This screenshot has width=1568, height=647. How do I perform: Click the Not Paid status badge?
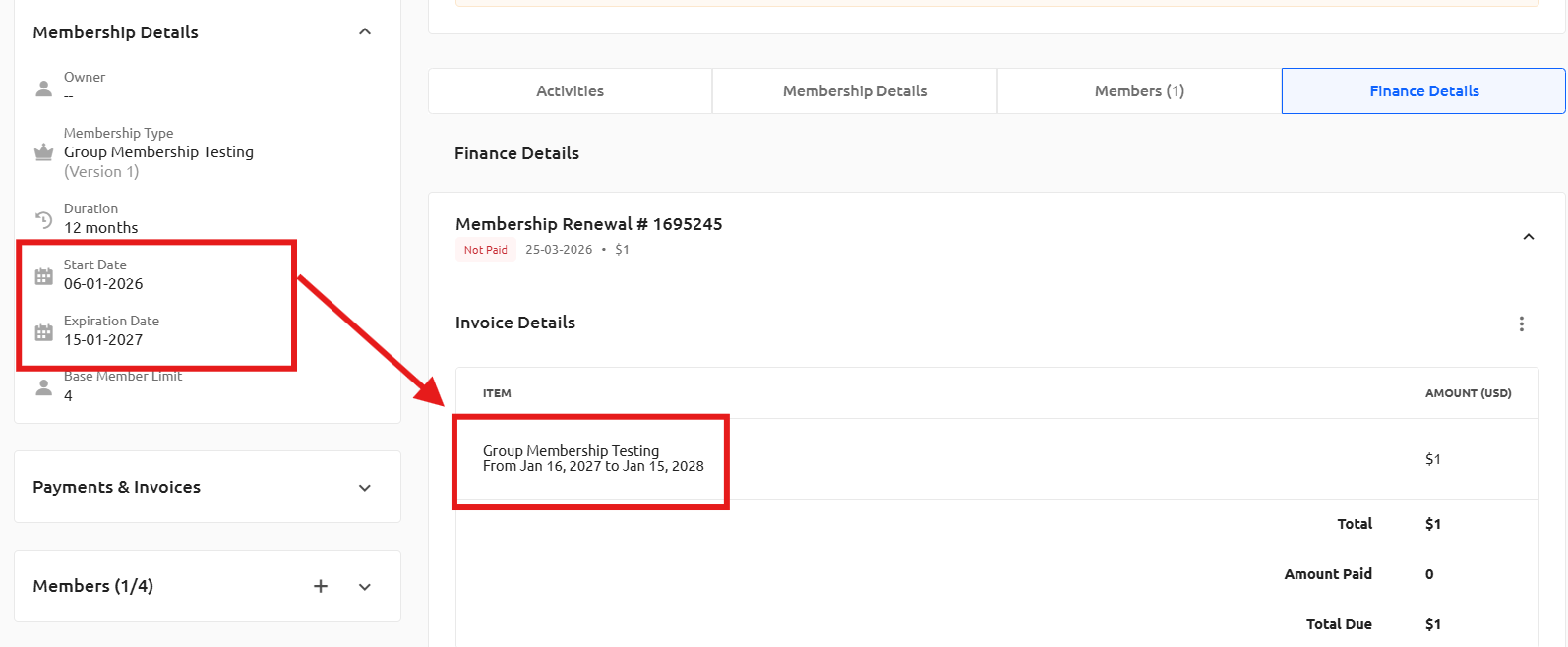(x=486, y=250)
